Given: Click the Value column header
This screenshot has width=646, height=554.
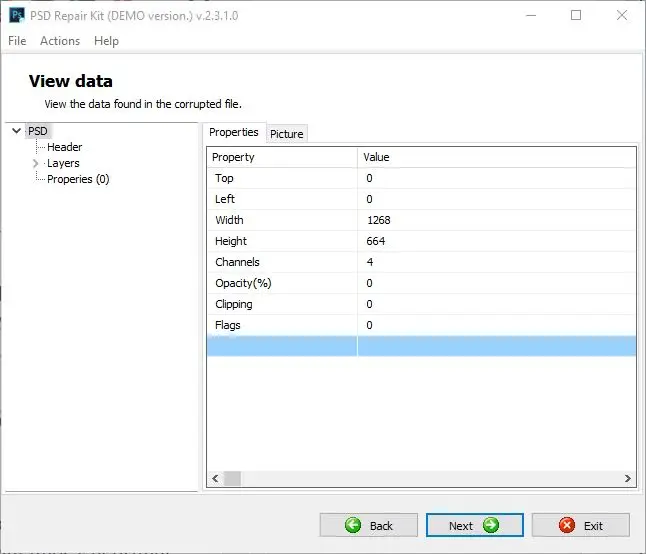Looking at the screenshot, I should click(x=496, y=157).
